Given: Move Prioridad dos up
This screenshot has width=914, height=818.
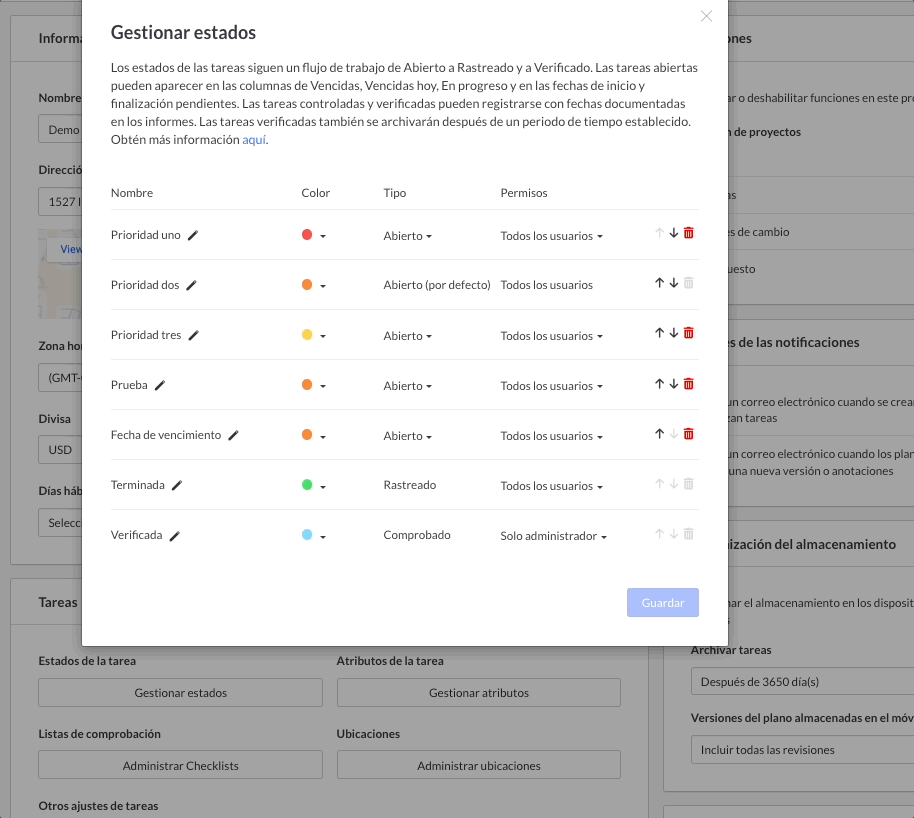Looking at the screenshot, I should tap(659, 283).
